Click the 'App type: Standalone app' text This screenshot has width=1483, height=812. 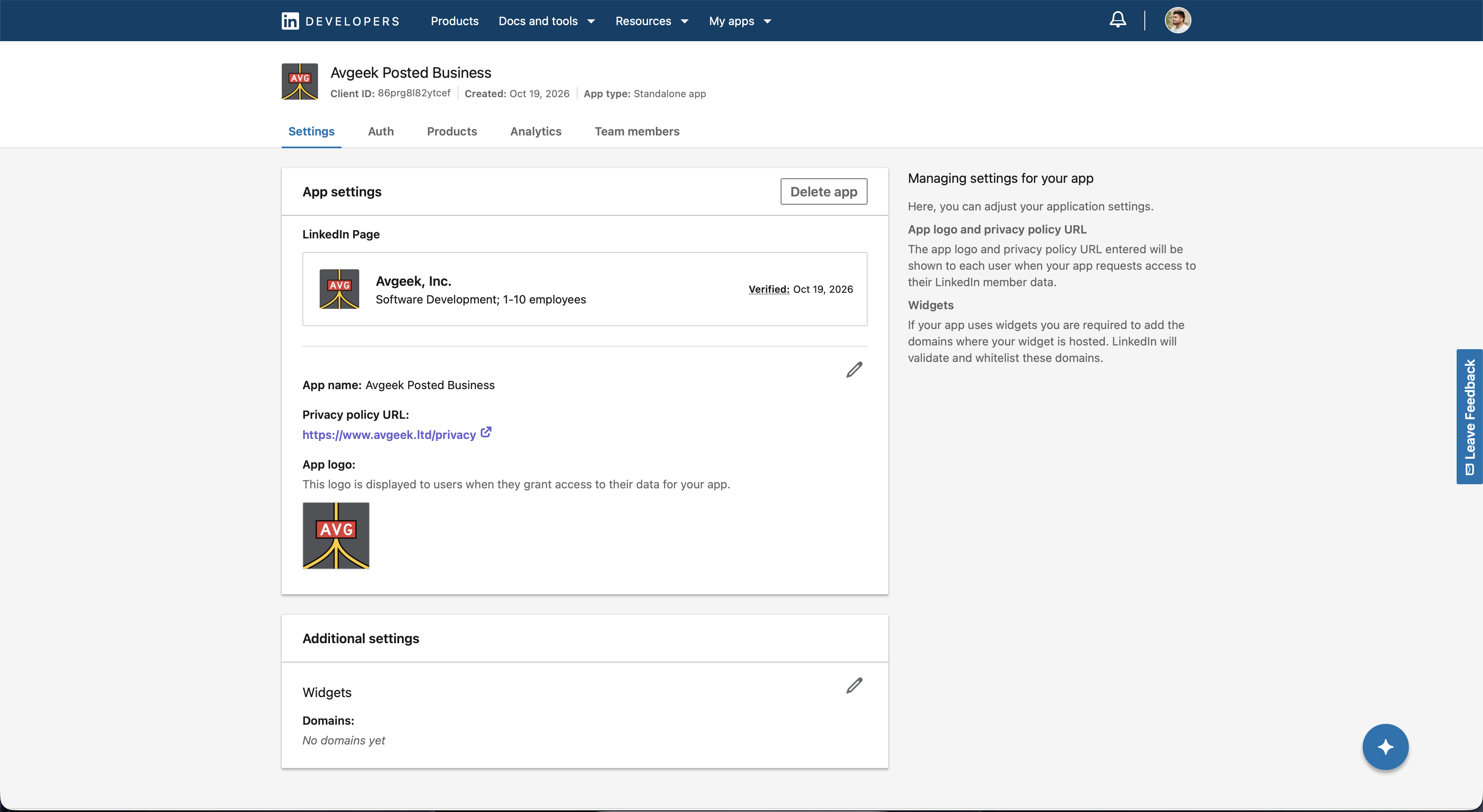pos(645,93)
